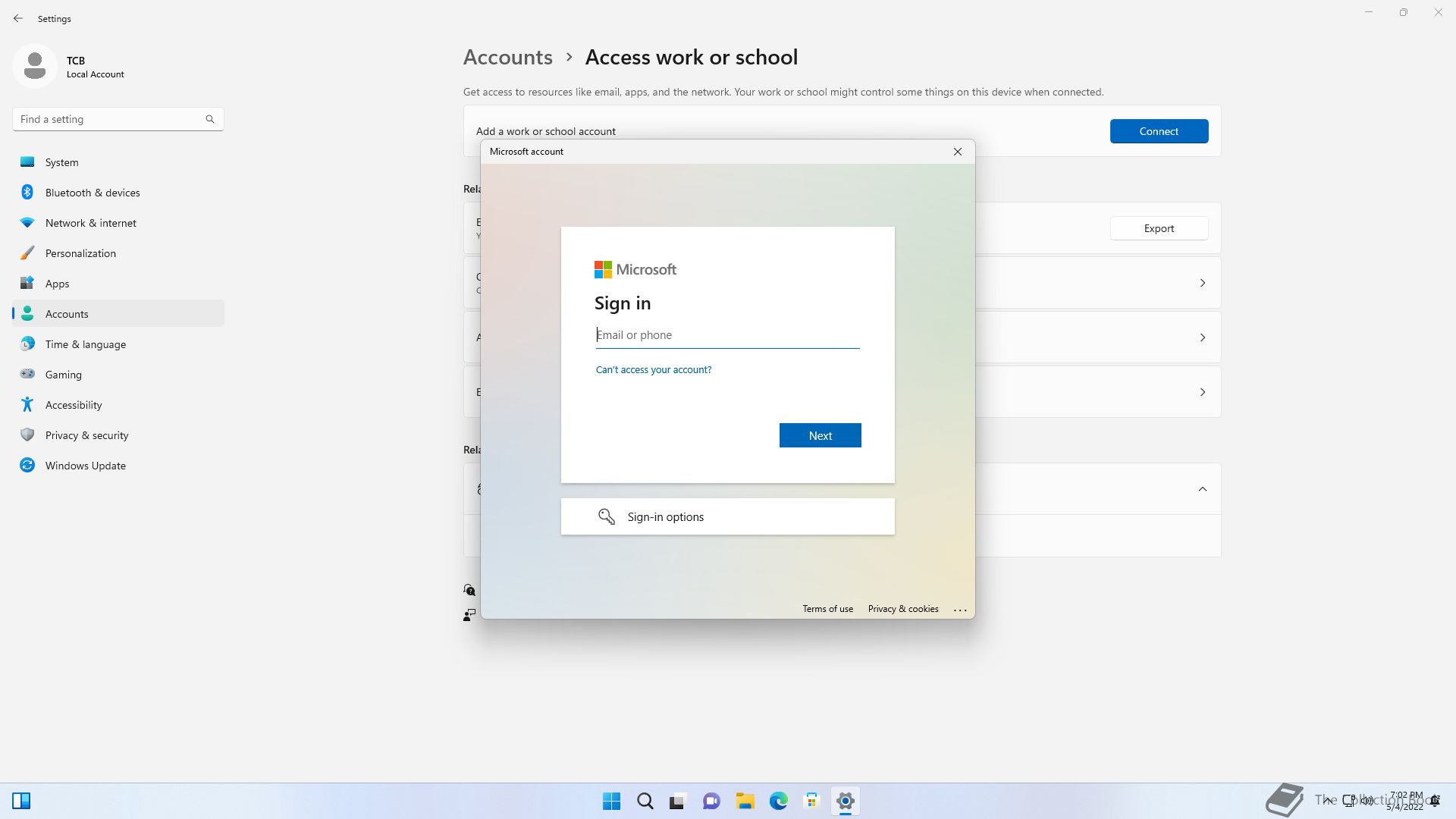Click the Connect button

click(x=1159, y=131)
